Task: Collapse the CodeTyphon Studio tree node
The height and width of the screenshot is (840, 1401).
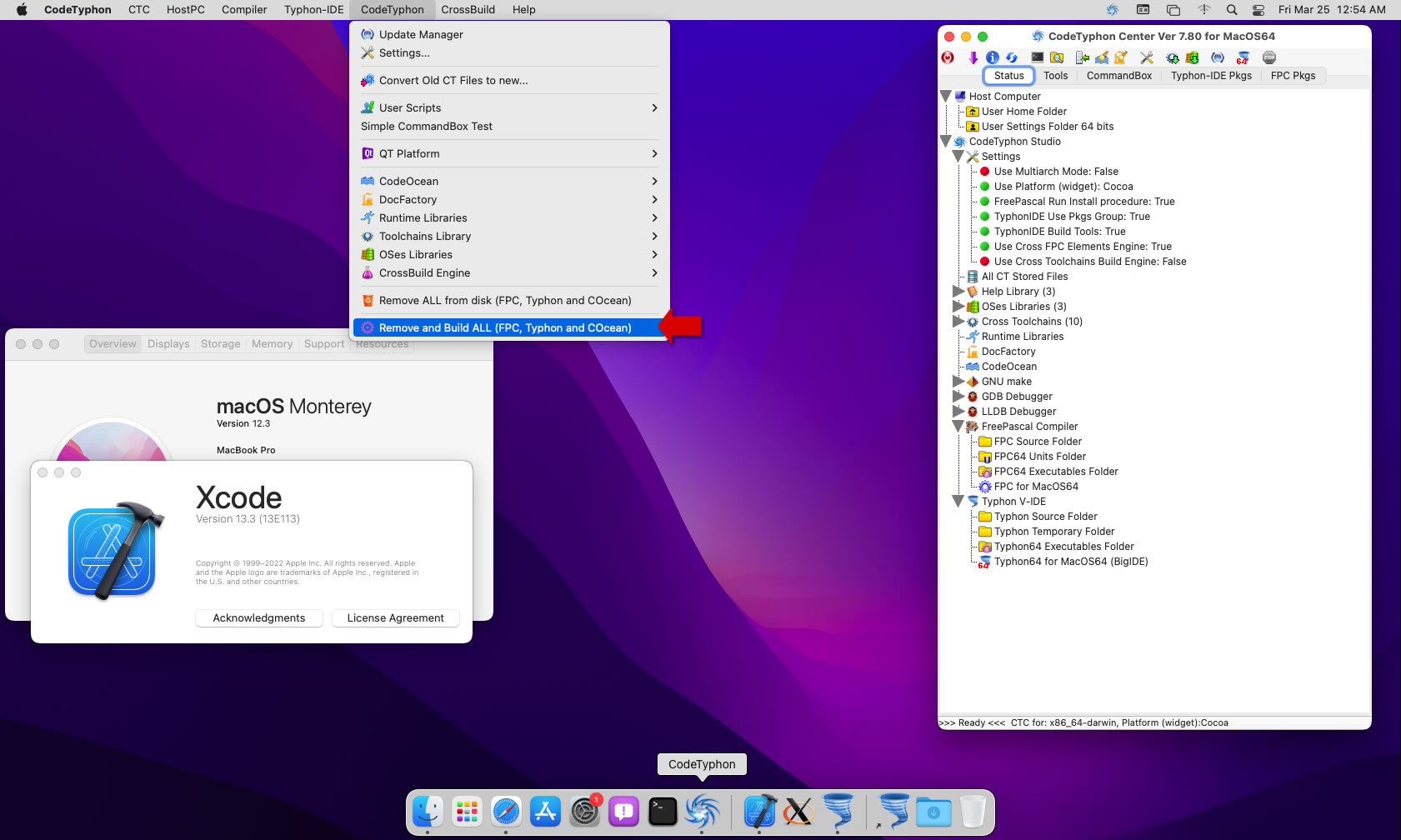Action: pyautogui.click(x=946, y=142)
